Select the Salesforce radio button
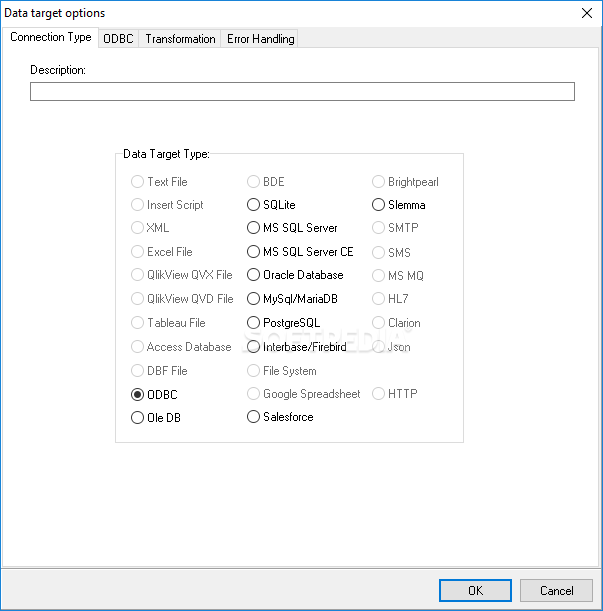This screenshot has height=611, width=603. point(253,417)
